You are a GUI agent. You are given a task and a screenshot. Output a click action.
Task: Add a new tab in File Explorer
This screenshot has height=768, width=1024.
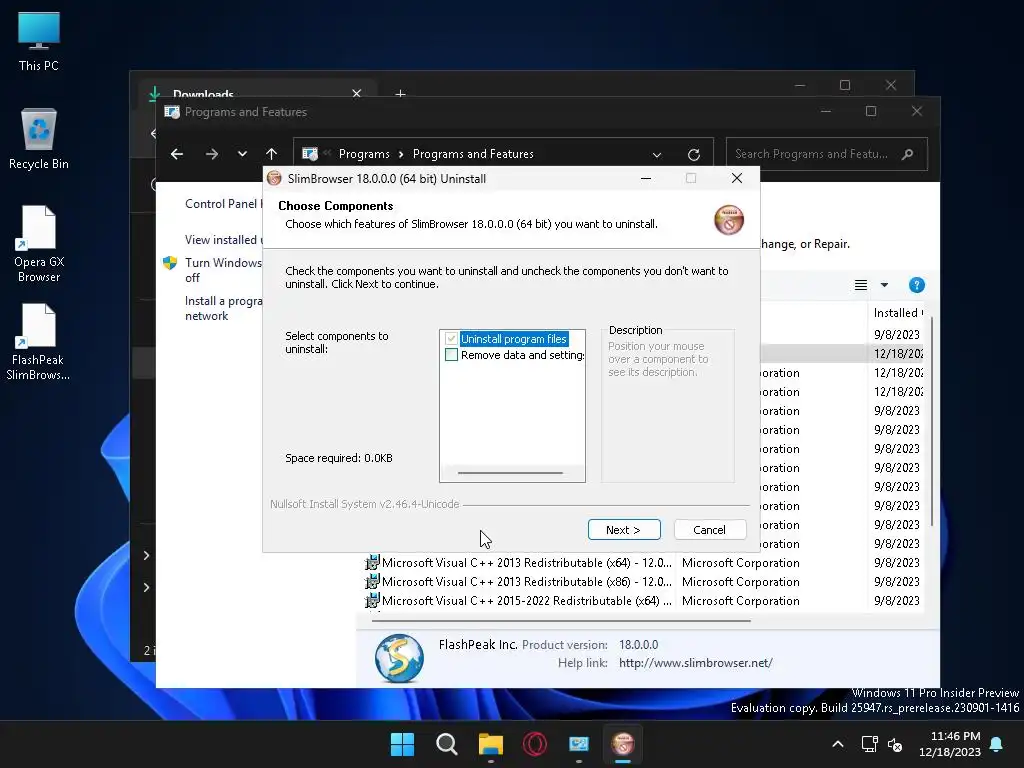[x=400, y=94]
